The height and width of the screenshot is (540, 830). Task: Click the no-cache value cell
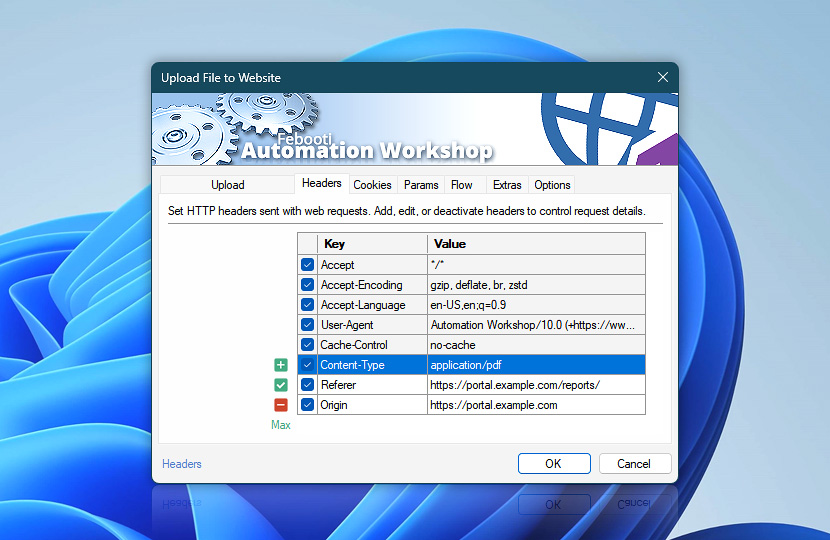[536, 345]
